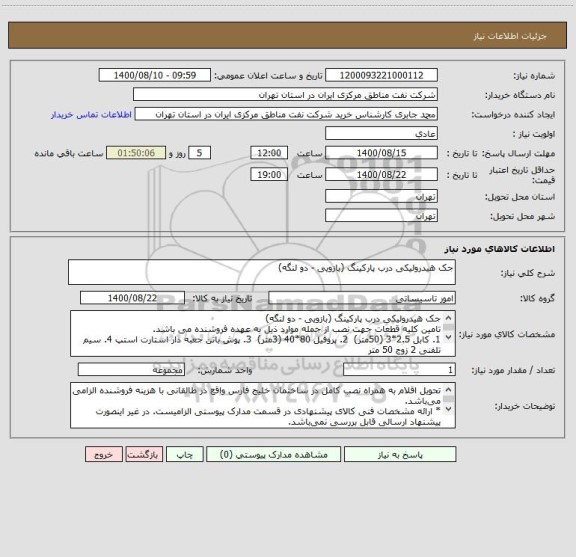Click اطلاعات کالاهای مورد نیاز section heading

click(500, 249)
